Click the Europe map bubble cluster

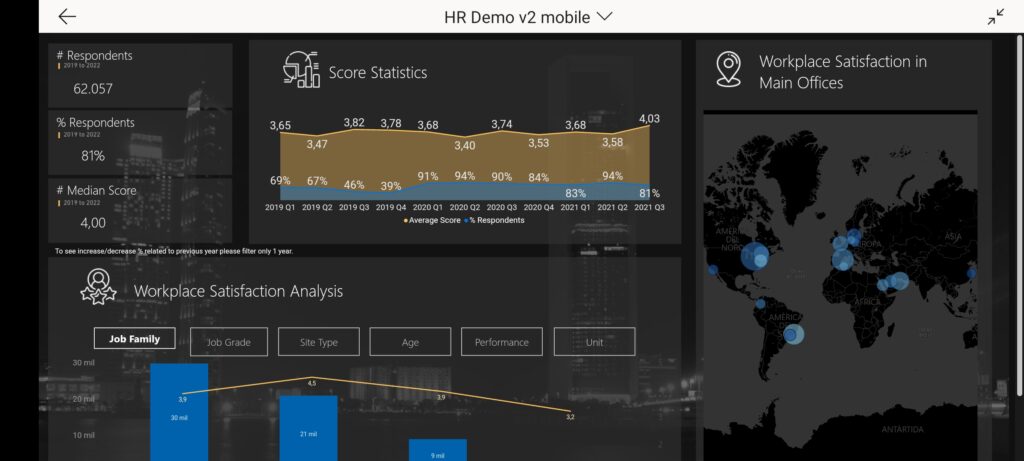coord(843,259)
